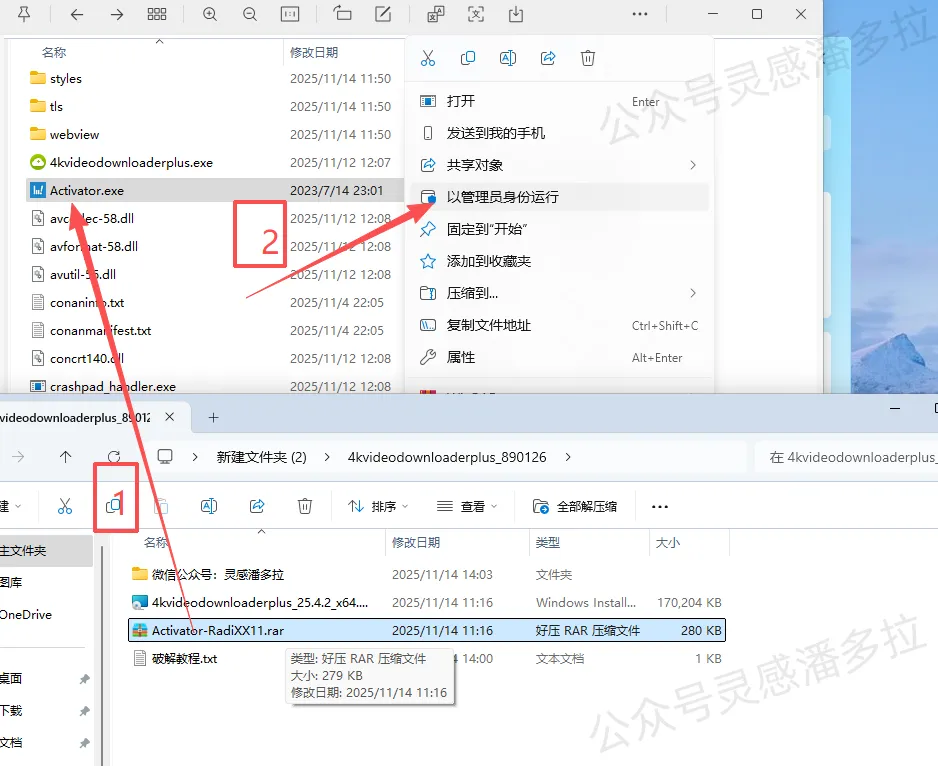Click 新建文件夹 (2) in the address path
Image resolution: width=938 pixels, height=766 pixels.
pyautogui.click(x=261, y=457)
